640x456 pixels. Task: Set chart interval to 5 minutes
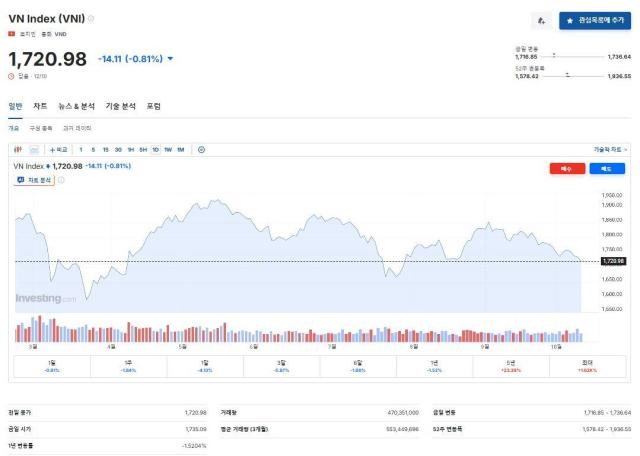93,150
